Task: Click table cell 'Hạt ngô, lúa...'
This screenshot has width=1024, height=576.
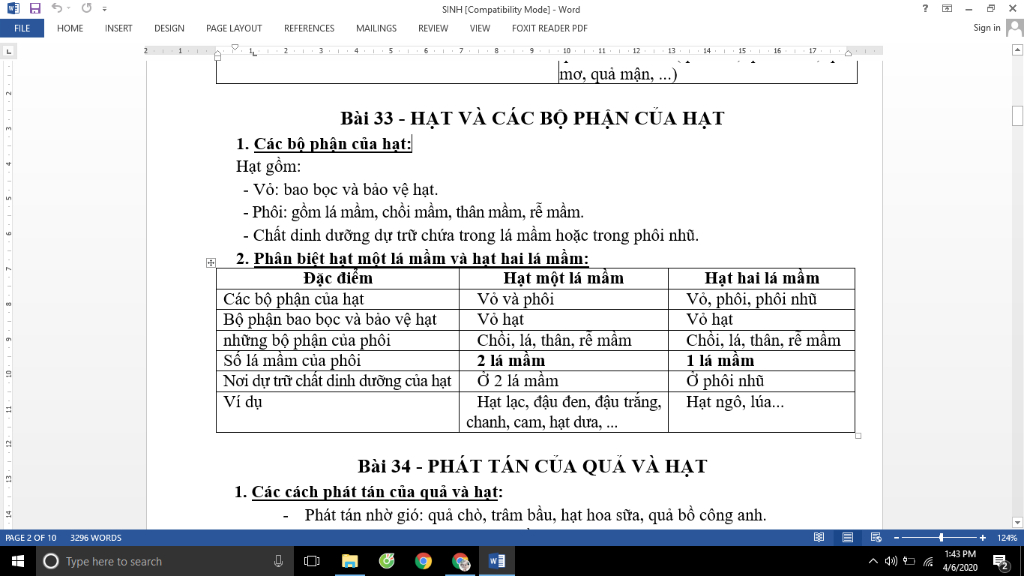Action: 735,402
